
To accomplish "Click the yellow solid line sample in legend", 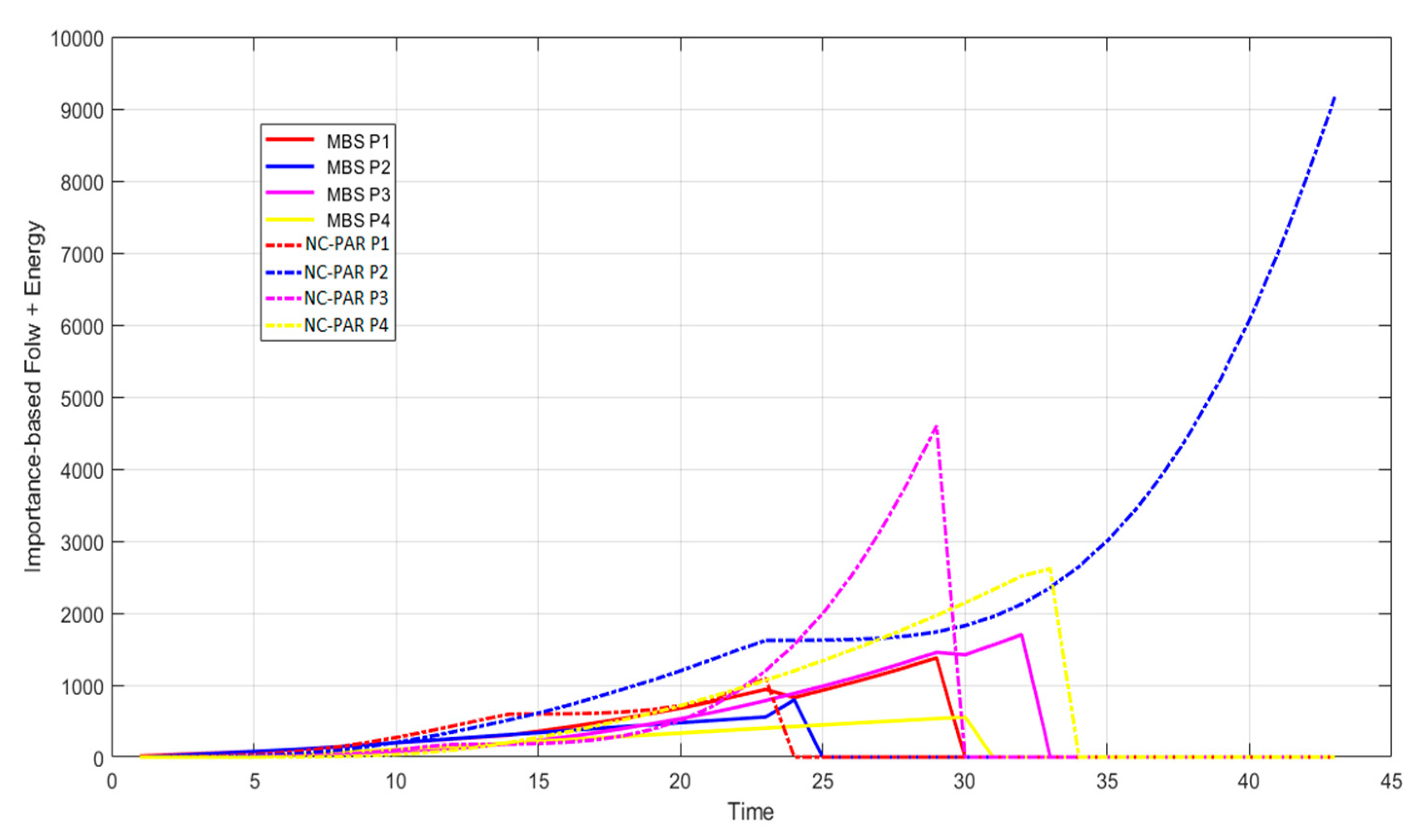I will [x=289, y=219].
